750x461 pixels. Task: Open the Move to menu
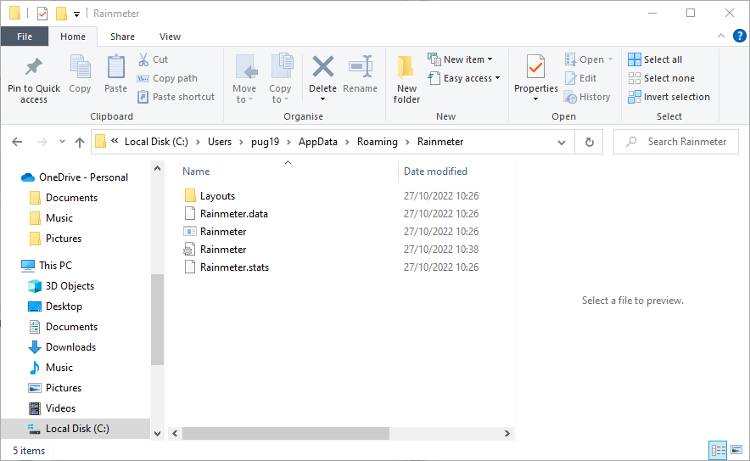[244, 79]
